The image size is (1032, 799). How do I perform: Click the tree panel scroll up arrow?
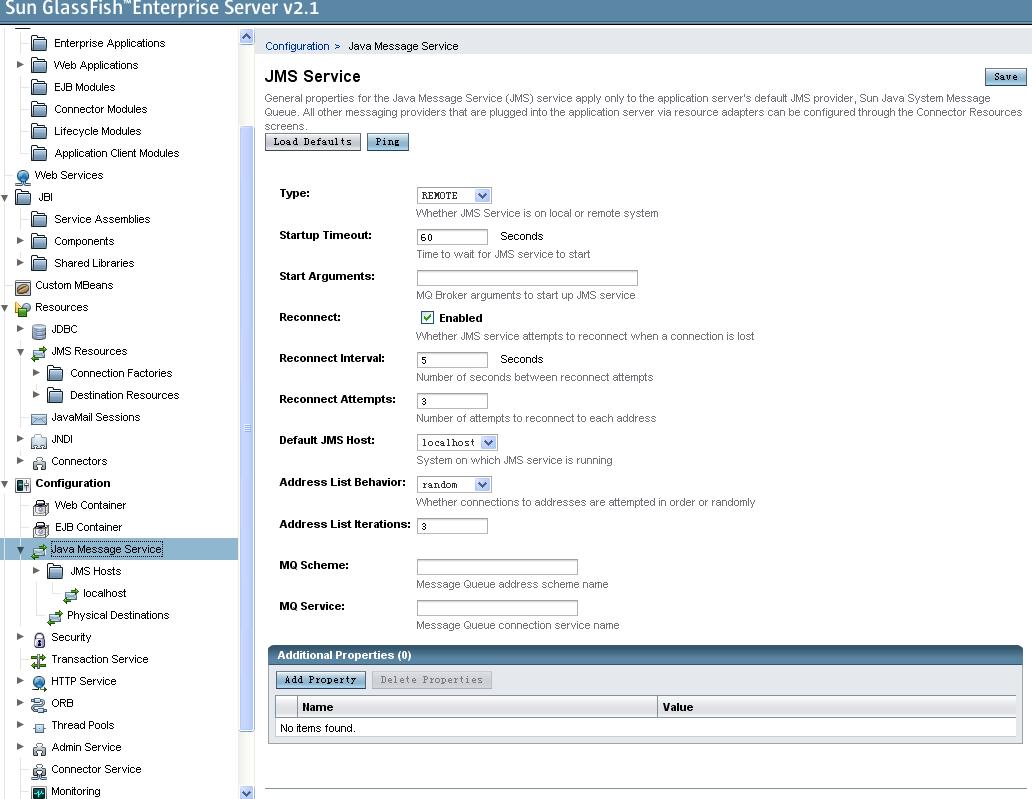[247, 37]
